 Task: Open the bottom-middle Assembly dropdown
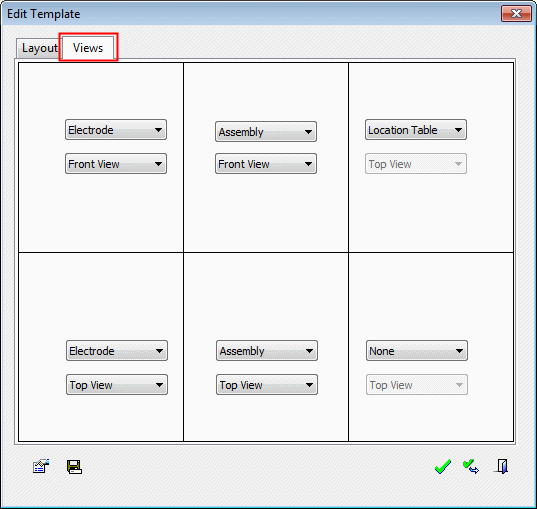(267, 351)
